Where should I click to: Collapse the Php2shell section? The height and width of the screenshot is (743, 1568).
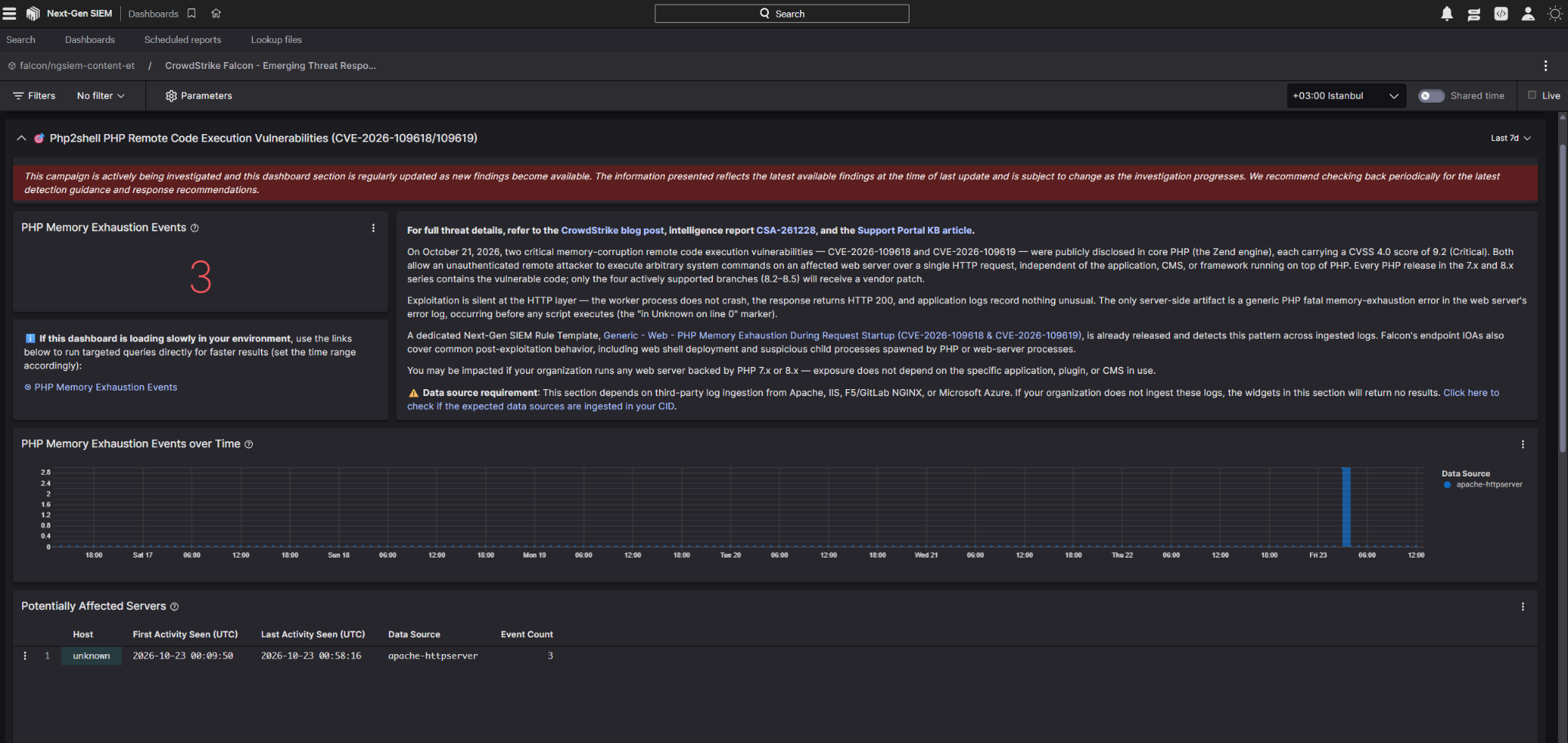(x=21, y=139)
